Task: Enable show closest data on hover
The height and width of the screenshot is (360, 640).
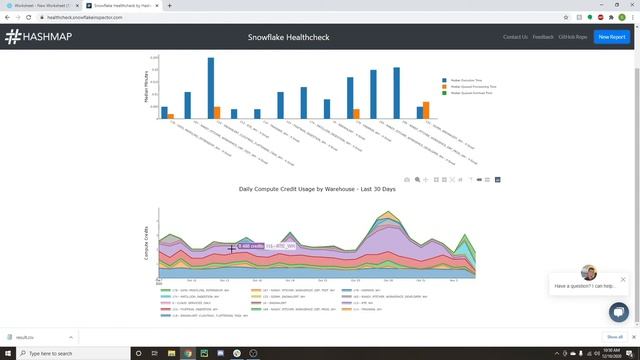Action: pos(479,180)
